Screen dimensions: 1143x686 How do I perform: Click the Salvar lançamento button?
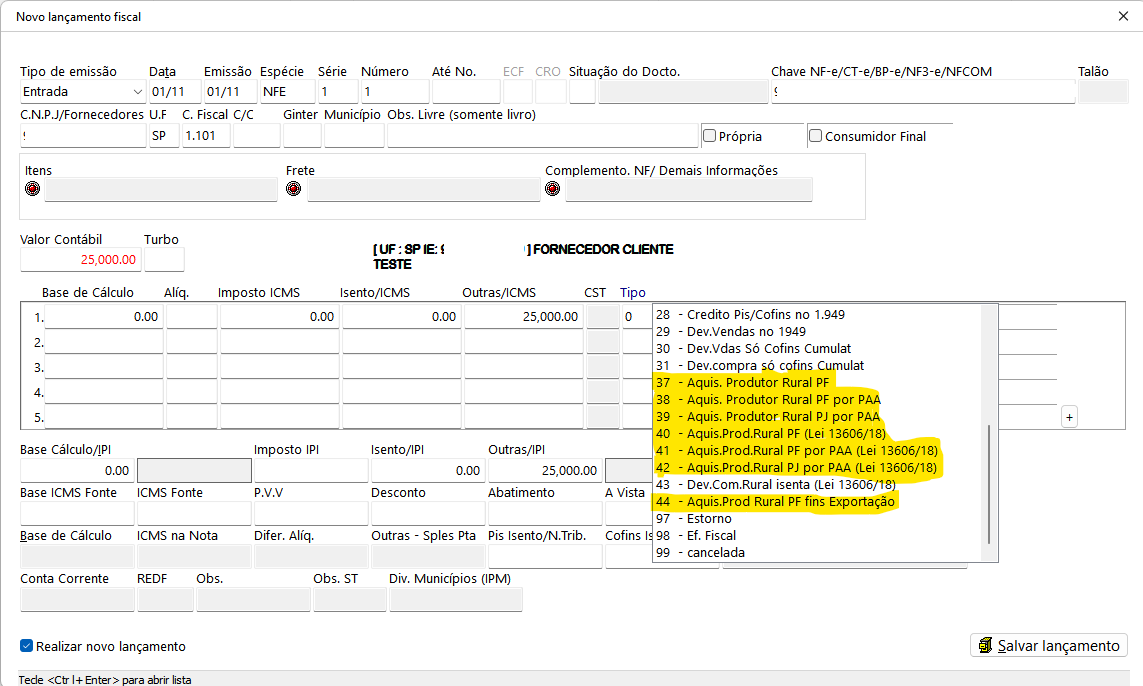click(x=1049, y=645)
